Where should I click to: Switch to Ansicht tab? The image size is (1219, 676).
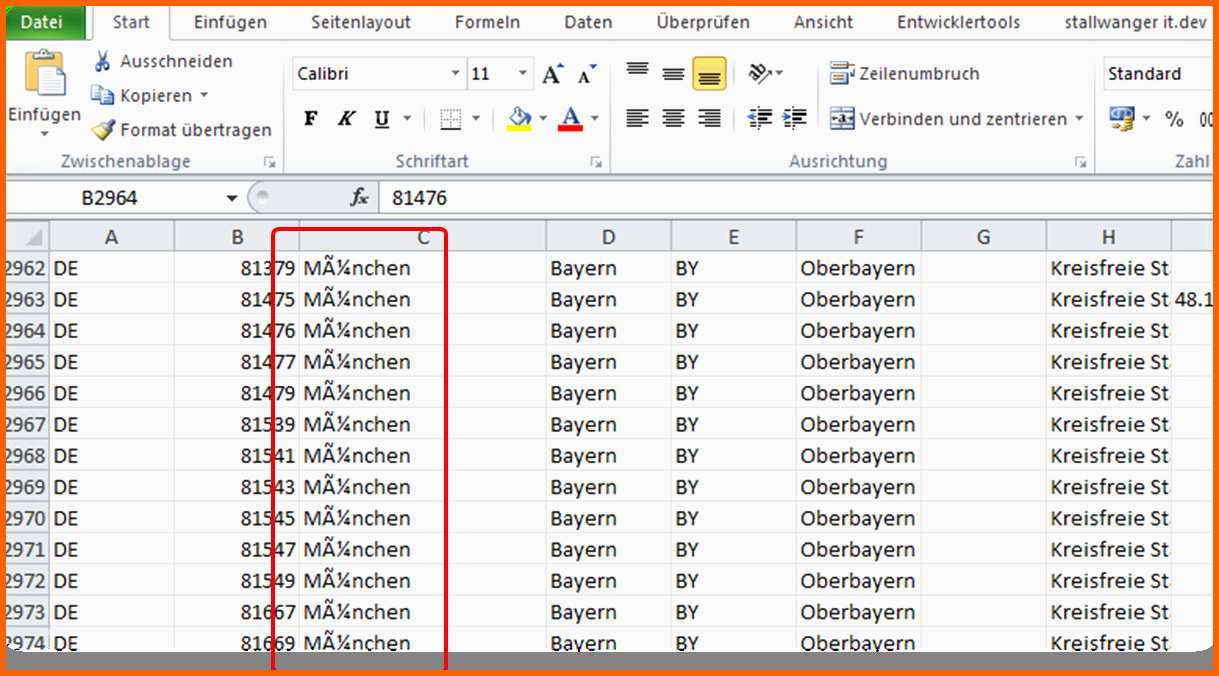pos(824,22)
